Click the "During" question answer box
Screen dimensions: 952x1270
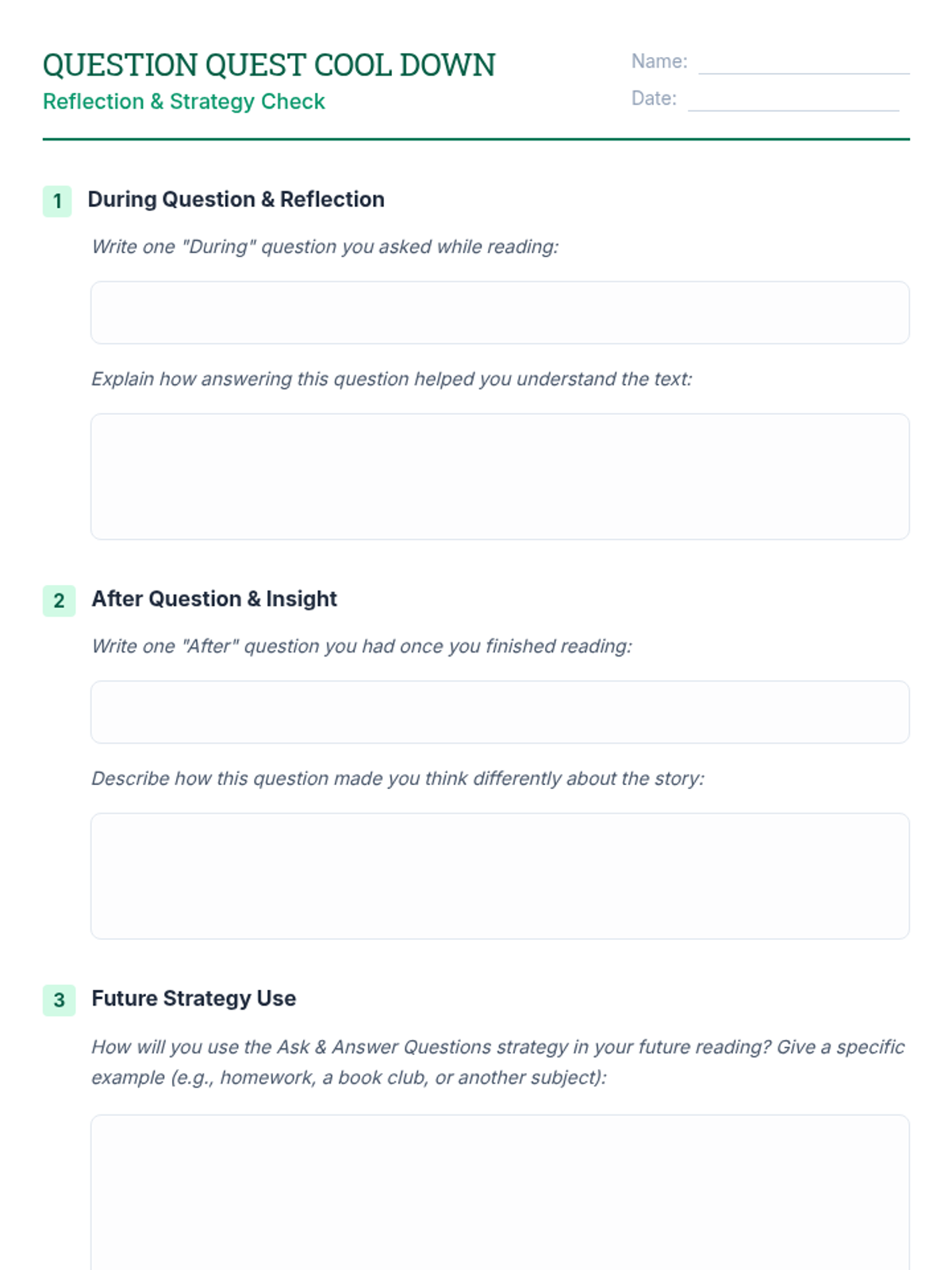click(500, 313)
